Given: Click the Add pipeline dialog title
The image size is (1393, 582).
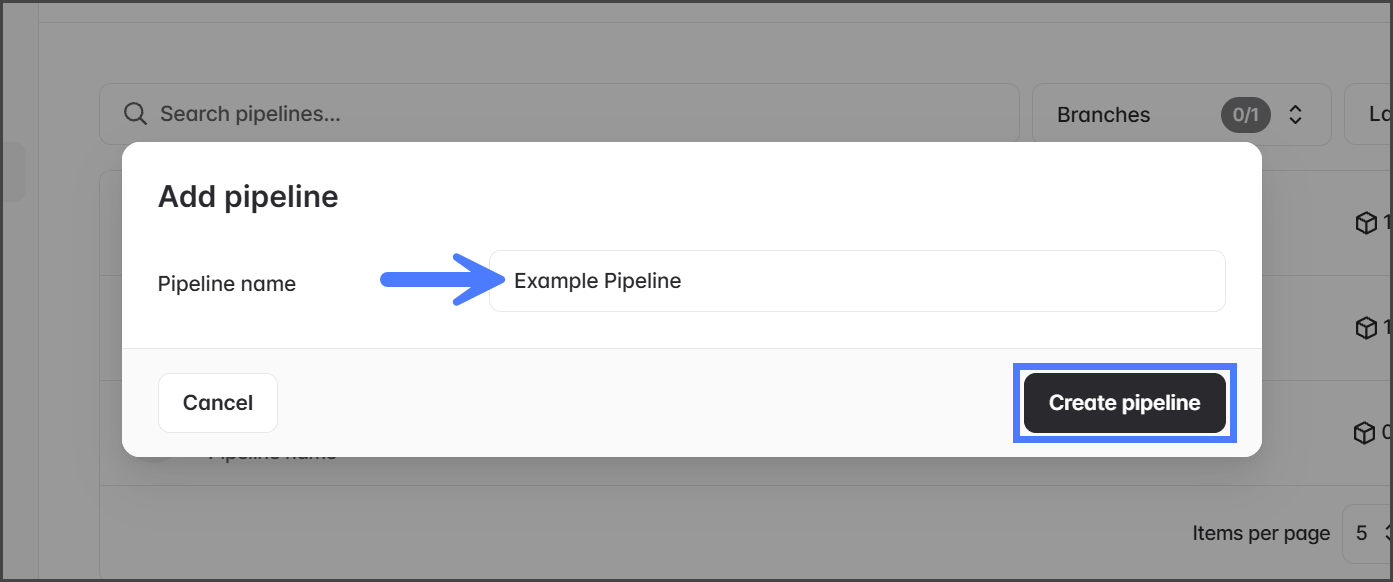Looking at the screenshot, I should tap(248, 196).
